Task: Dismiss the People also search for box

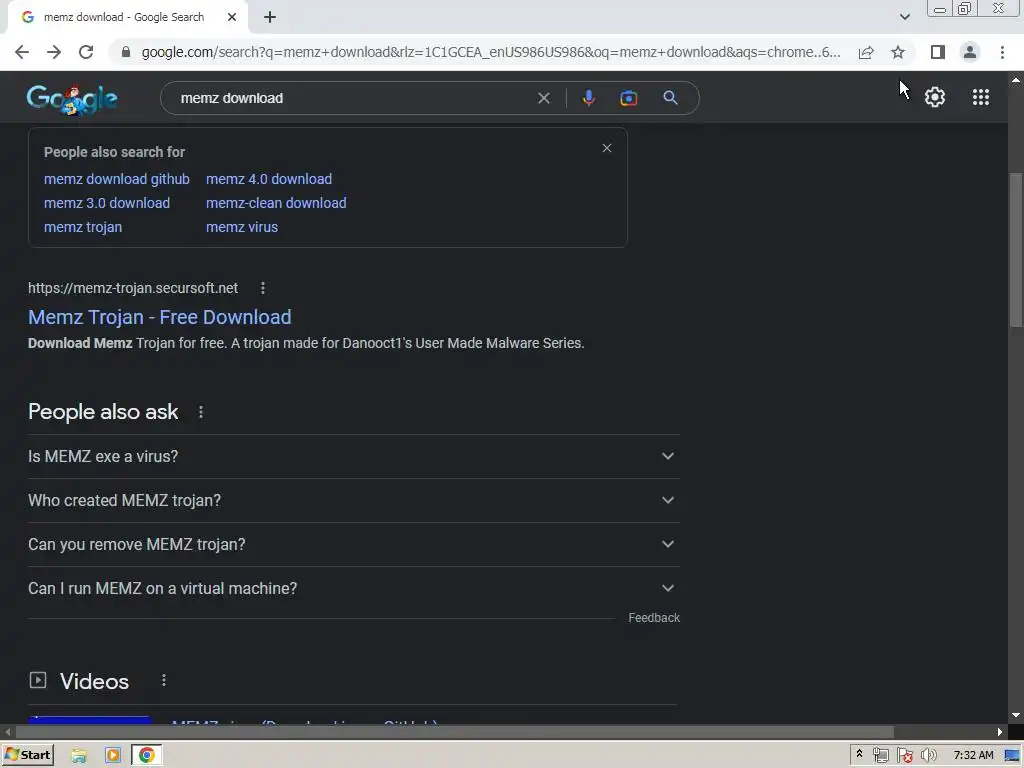Action: tap(607, 148)
